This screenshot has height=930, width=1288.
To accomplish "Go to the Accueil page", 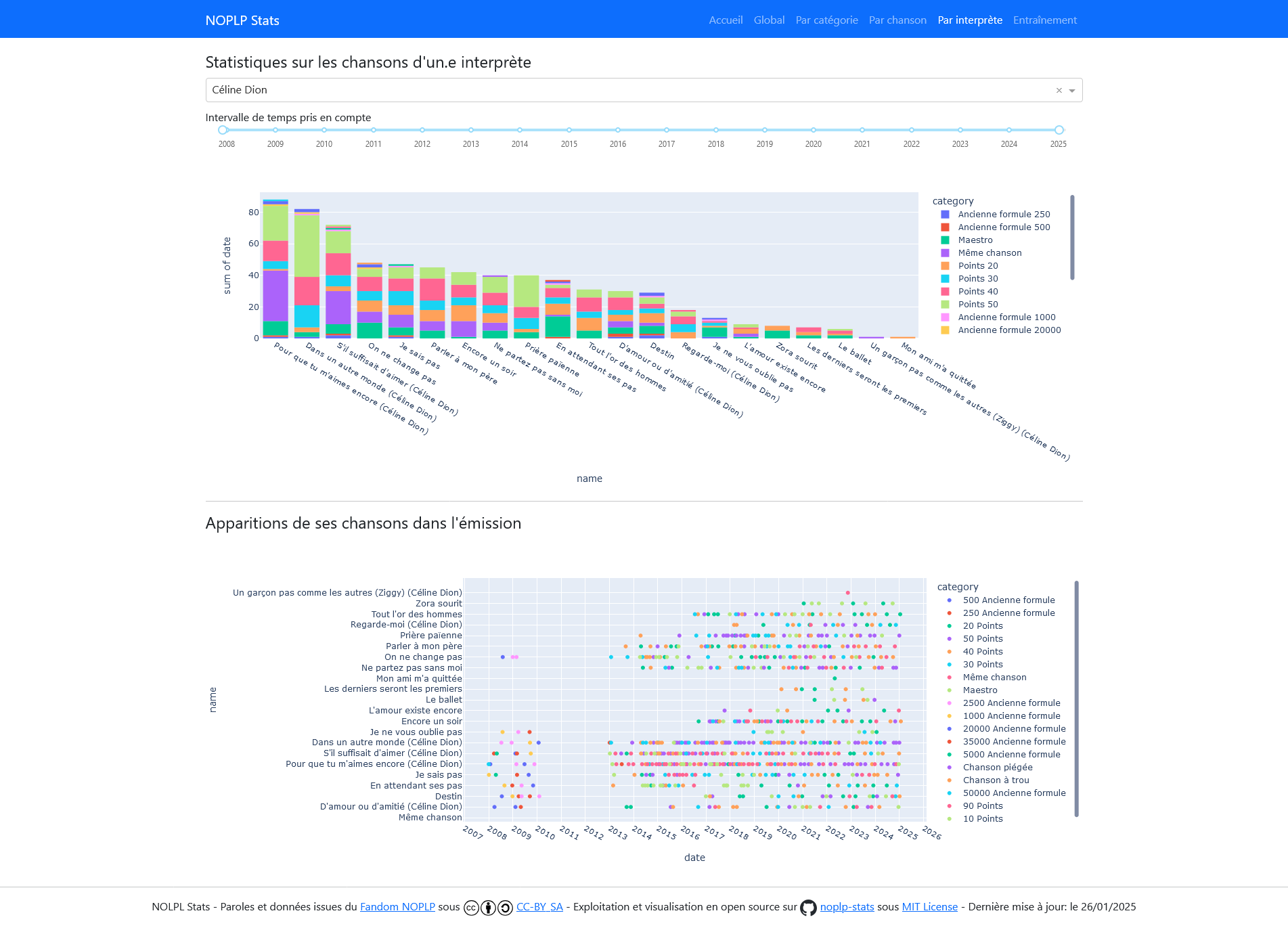I will [726, 20].
